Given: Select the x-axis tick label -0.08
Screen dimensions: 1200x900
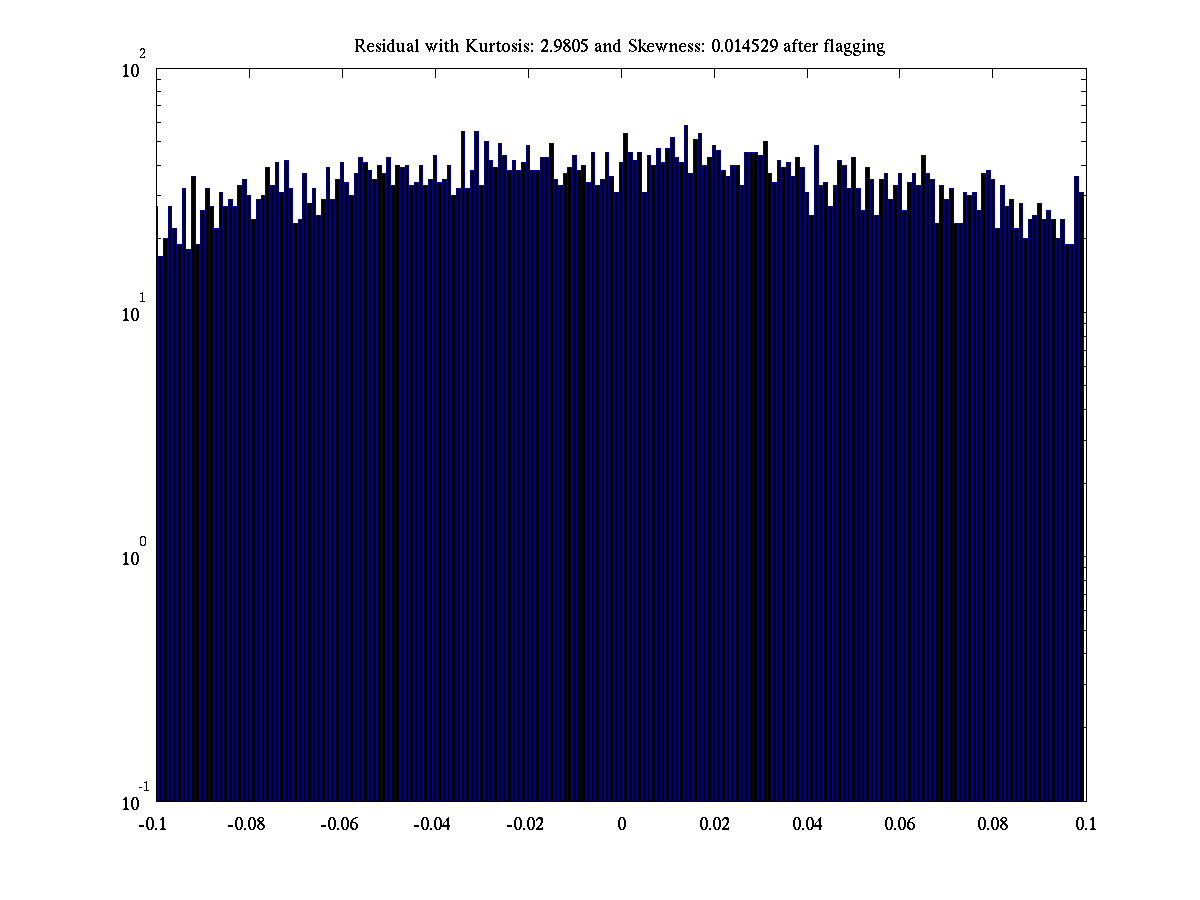Looking at the screenshot, I should pyautogui.click(x=246, y=825).
